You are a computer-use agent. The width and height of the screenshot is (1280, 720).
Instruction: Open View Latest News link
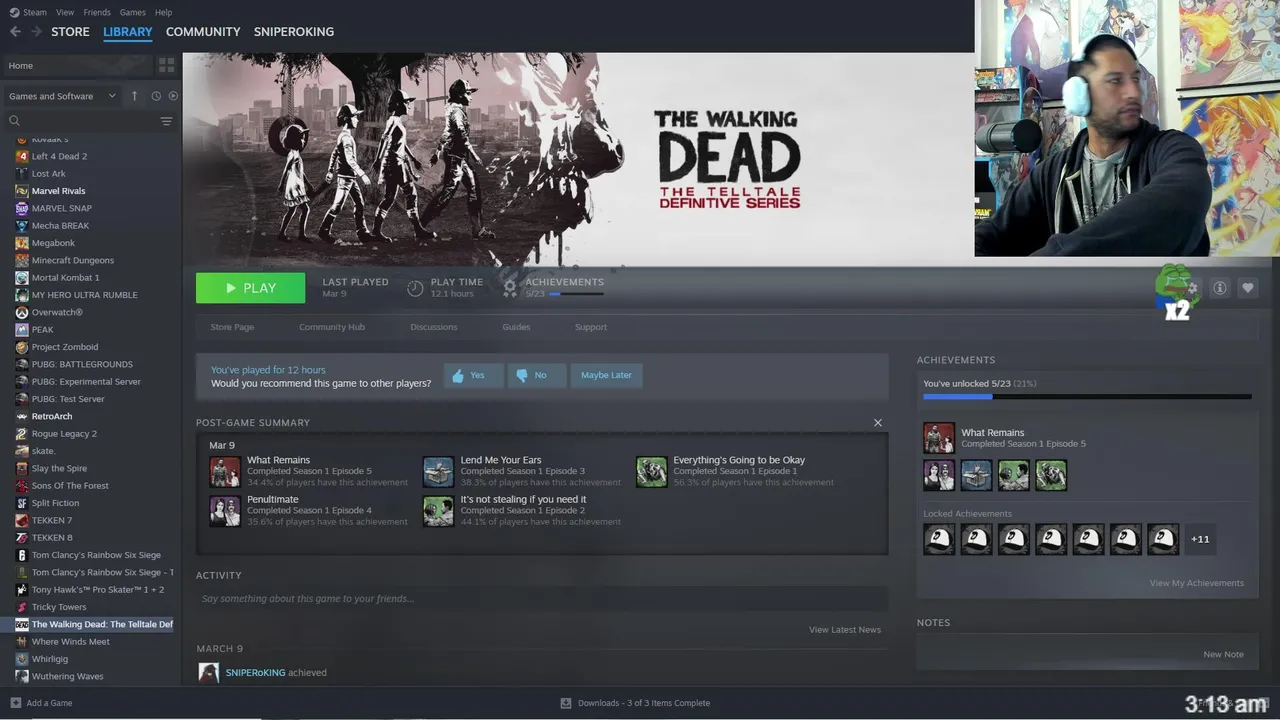(845, 630)
